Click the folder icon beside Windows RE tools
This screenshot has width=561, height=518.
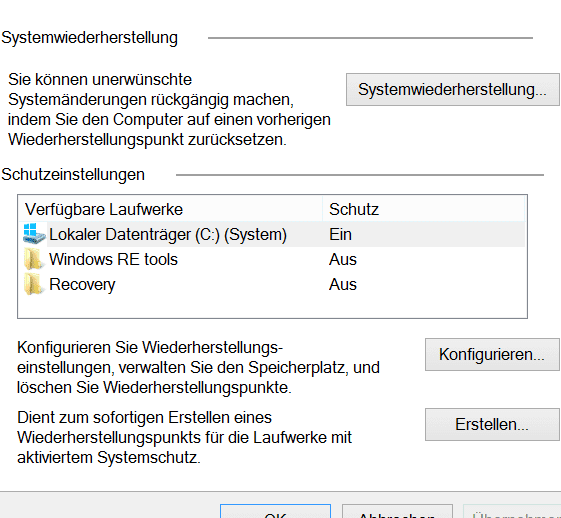click(x=34, y=259)
